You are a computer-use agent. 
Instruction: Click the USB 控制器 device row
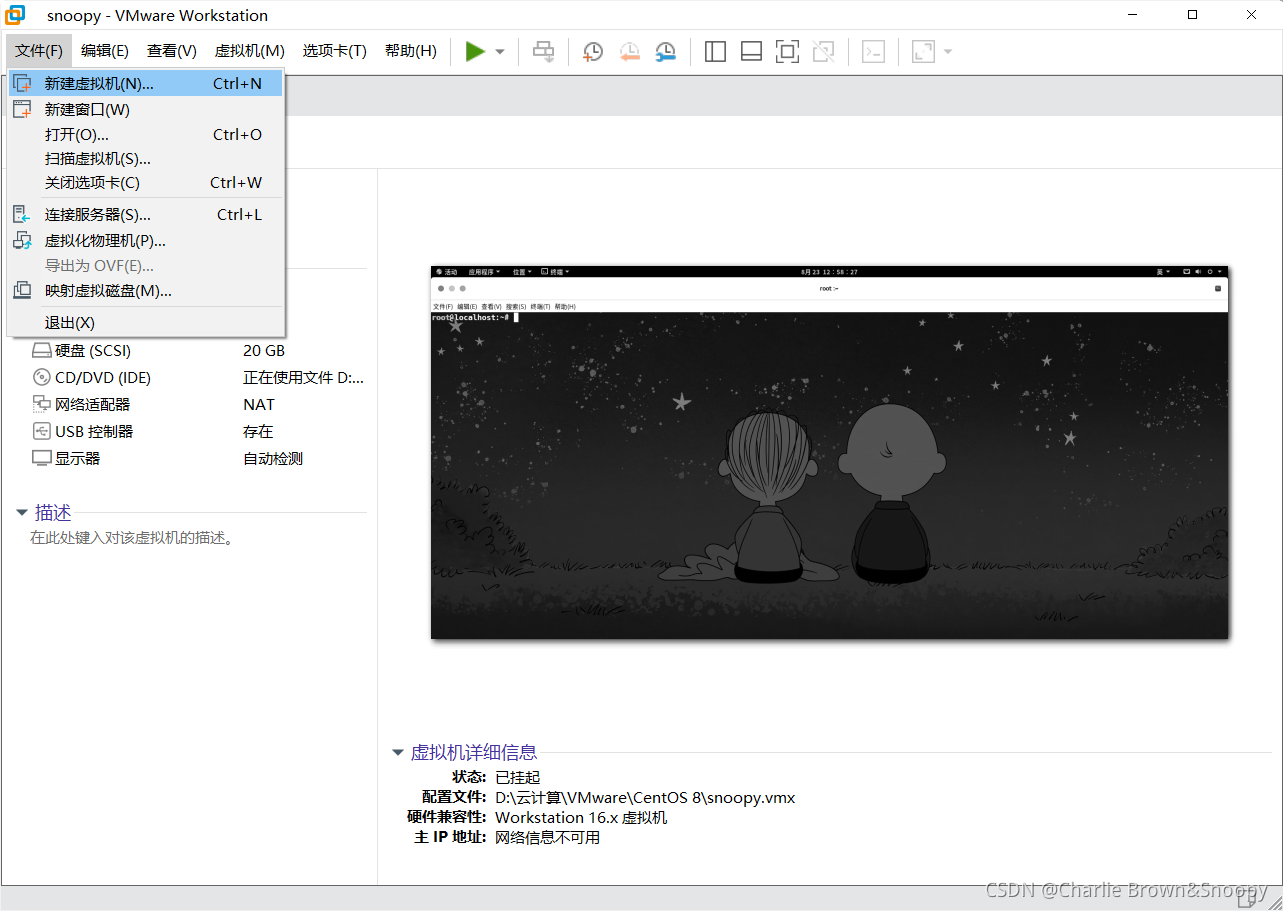[198, 432]
